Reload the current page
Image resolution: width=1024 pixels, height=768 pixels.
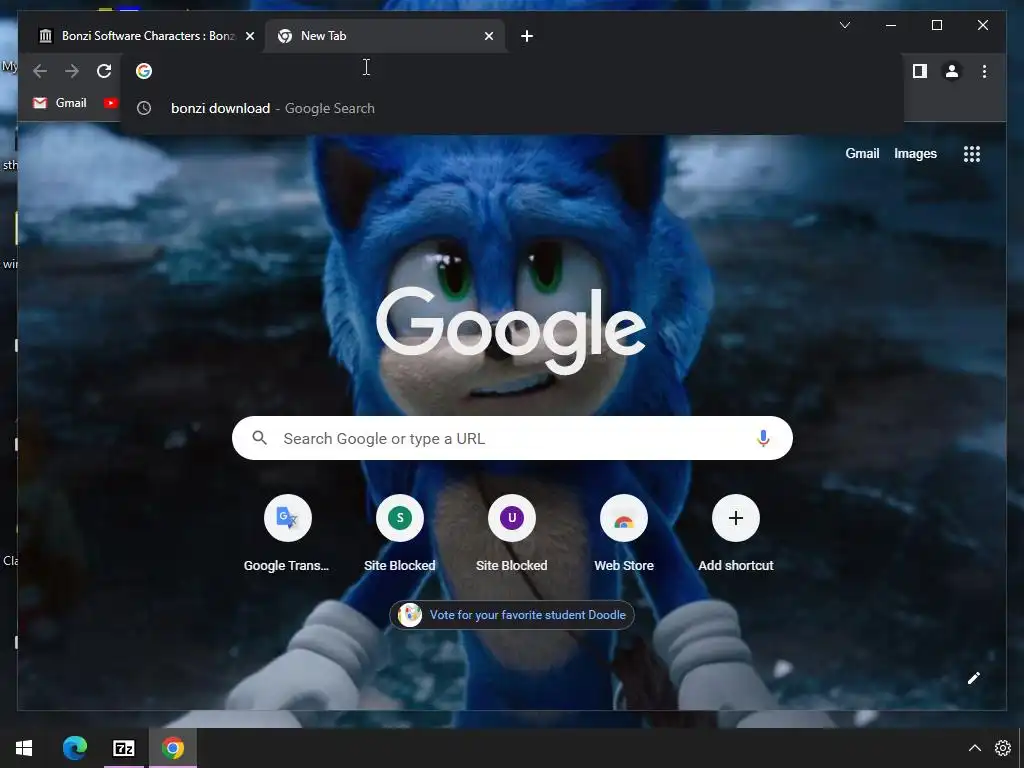104,71
